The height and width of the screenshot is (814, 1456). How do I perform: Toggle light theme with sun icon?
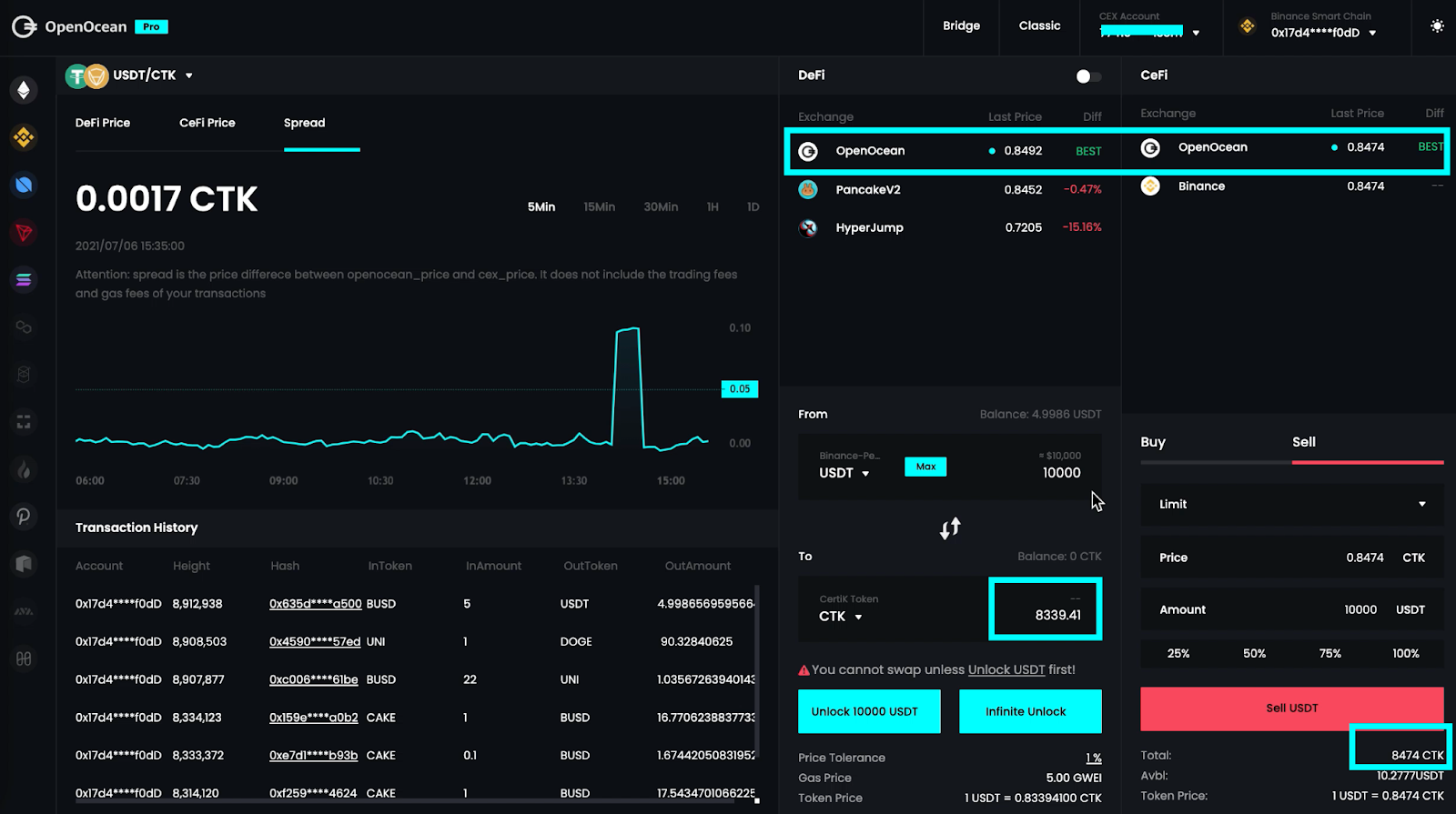pyautogui.click(x=1437, y=26)
